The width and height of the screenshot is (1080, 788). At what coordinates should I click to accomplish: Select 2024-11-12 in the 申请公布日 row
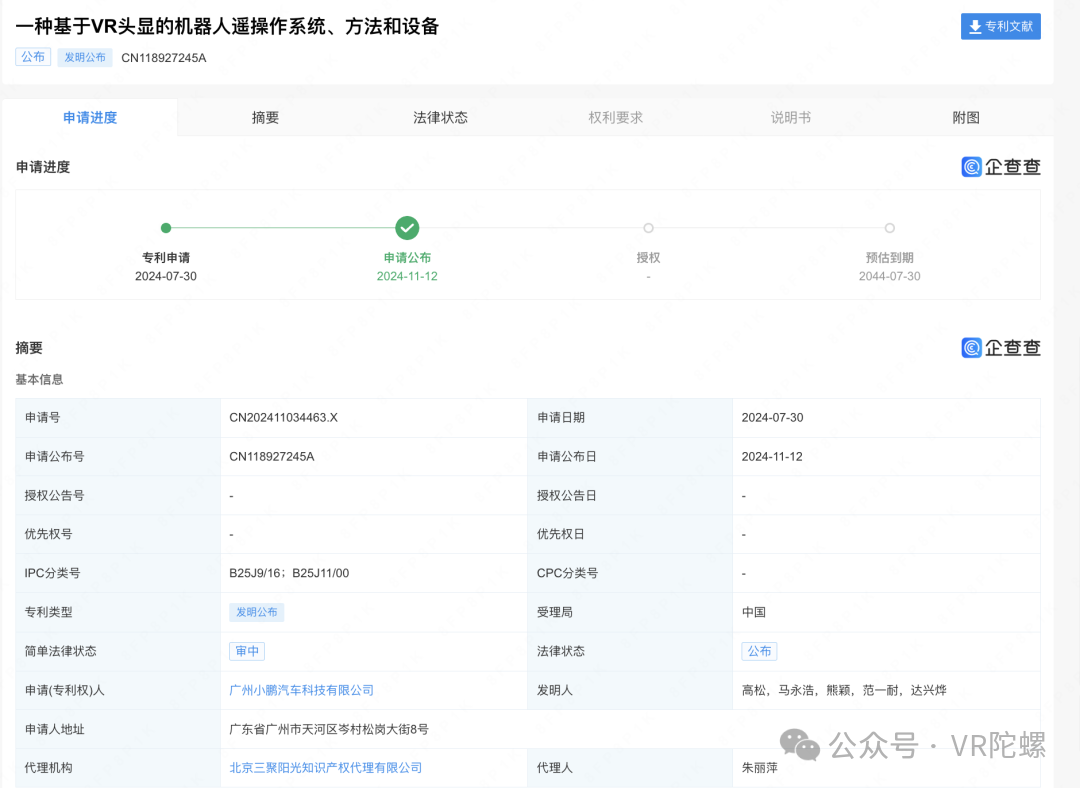(x=772, y=457)
